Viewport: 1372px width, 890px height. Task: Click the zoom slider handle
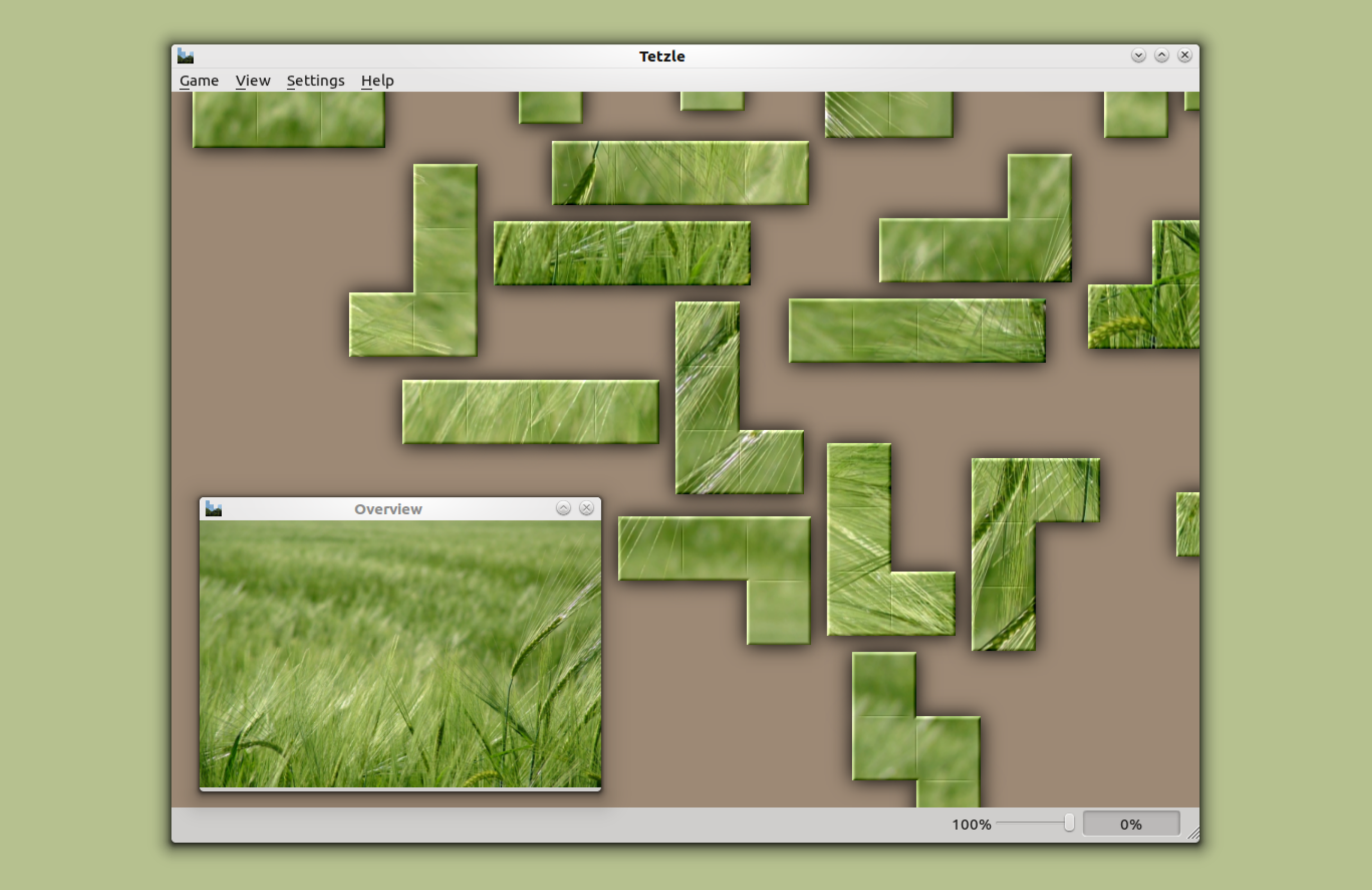tap(1069, 823)
